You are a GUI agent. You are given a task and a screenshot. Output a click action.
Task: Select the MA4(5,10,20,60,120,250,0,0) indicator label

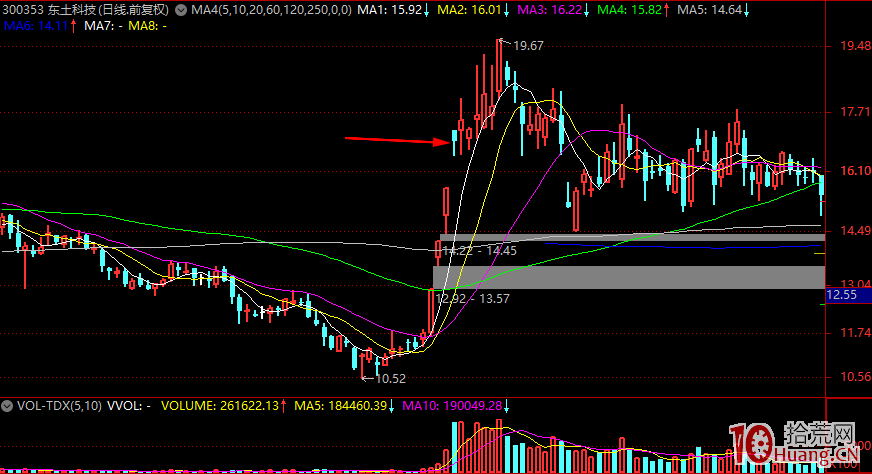click(271, 10)
